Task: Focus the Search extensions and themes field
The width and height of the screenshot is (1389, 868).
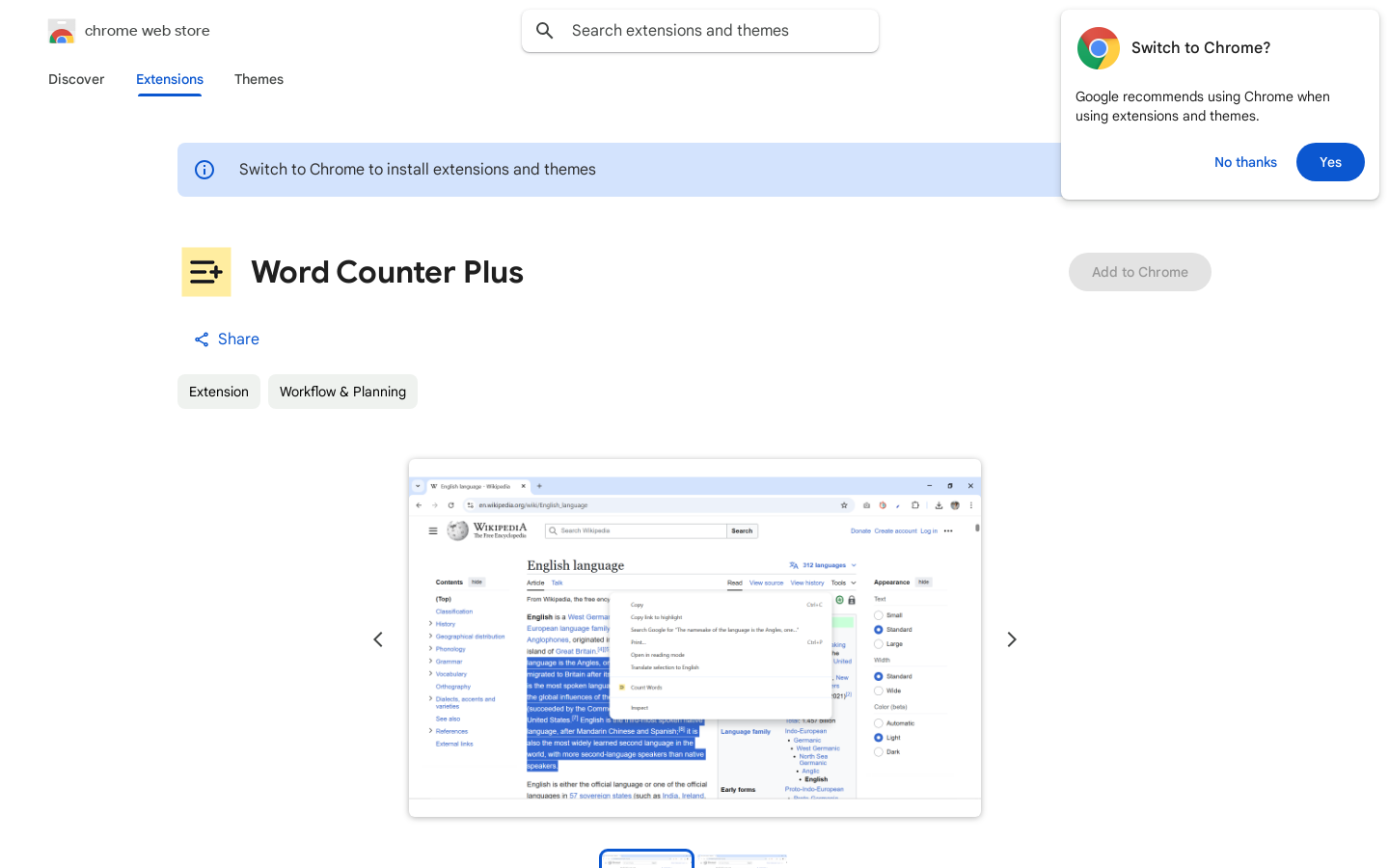Action: [x=700, y=31]
